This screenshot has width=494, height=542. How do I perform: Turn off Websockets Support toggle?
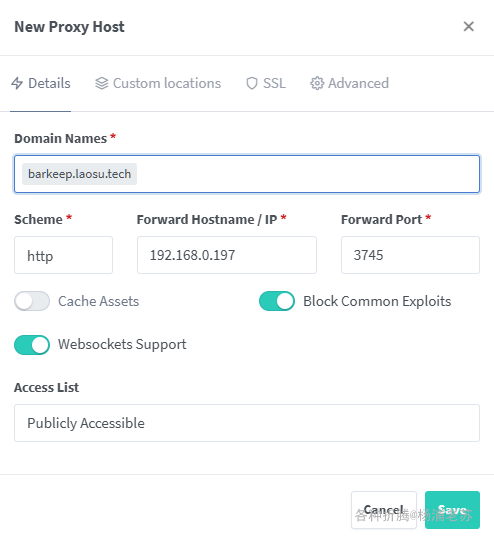coord(32,345)
